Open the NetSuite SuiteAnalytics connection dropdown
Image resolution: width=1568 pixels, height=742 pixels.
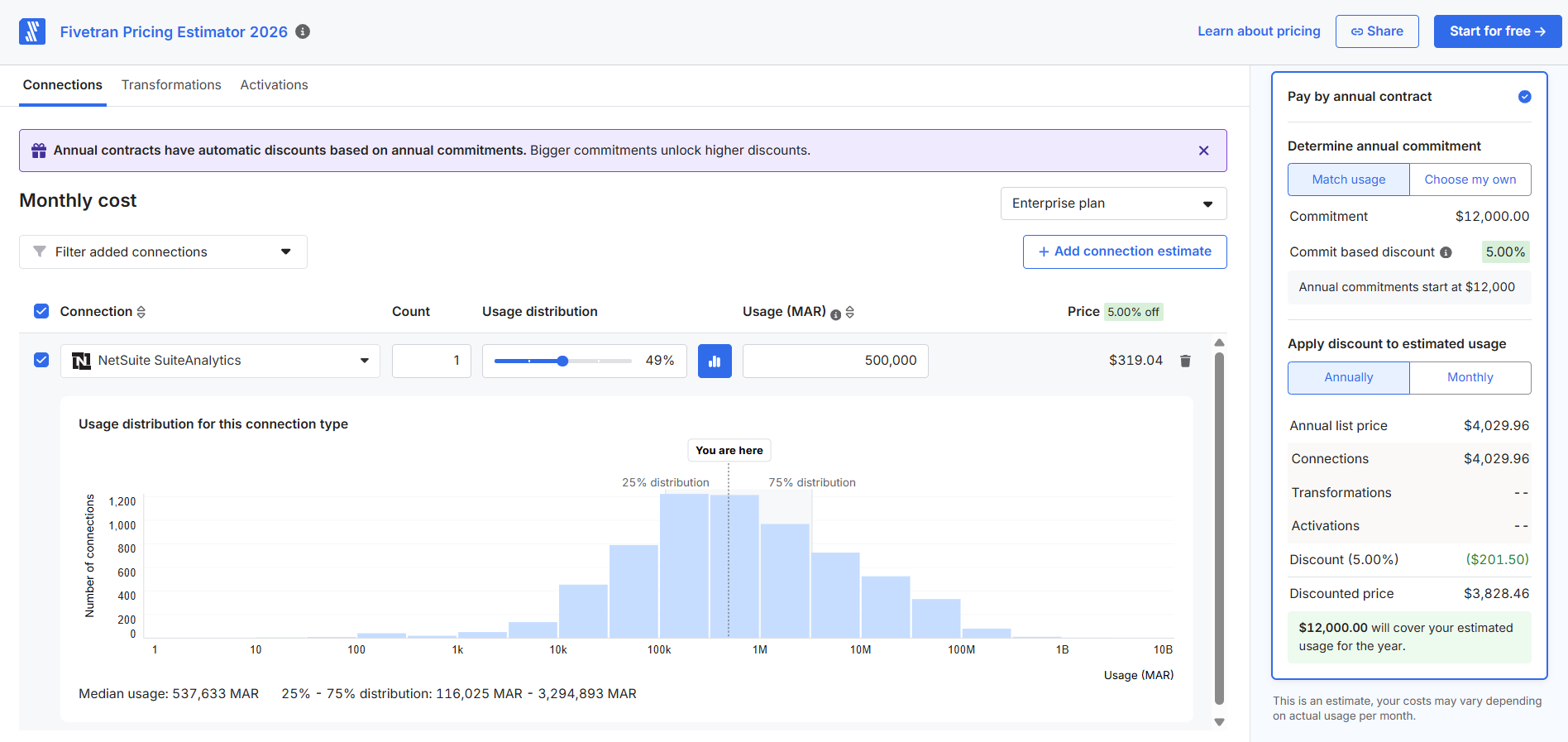(x=220, y=361)
